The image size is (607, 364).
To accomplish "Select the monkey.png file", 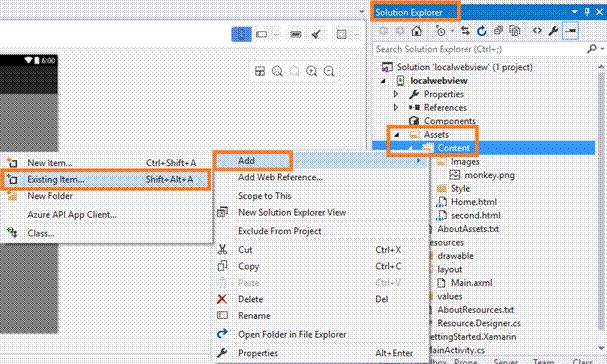I will click(489, 175).
